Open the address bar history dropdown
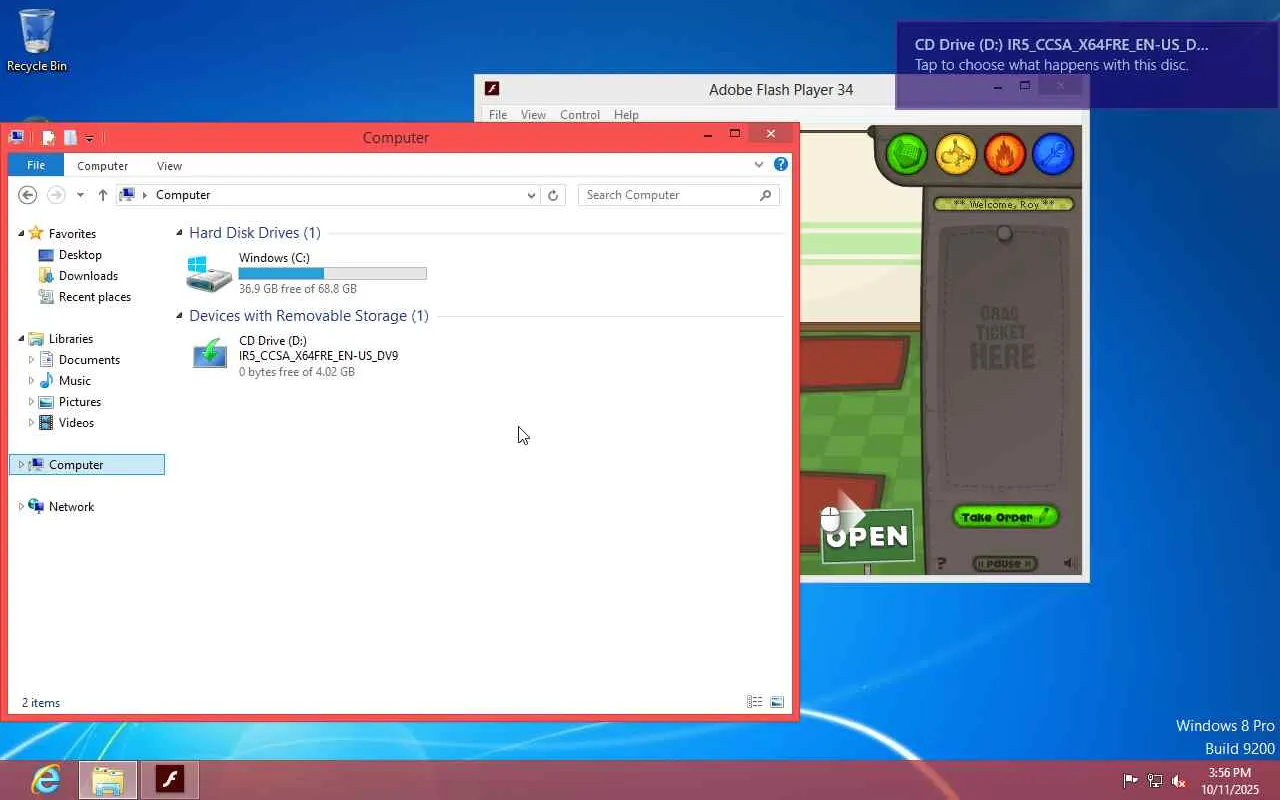This screenshot has height=800, width=1280. [x=531, y=195]
